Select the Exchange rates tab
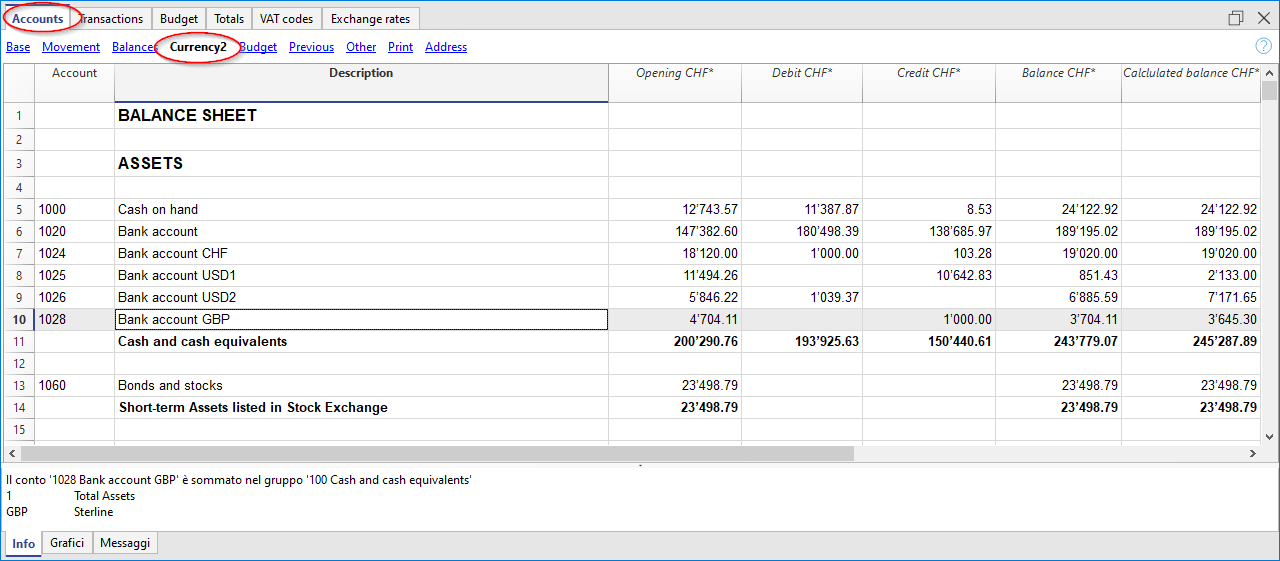Image resolution: width=1280 pixels, height=561 pixels. click(371, 19)
